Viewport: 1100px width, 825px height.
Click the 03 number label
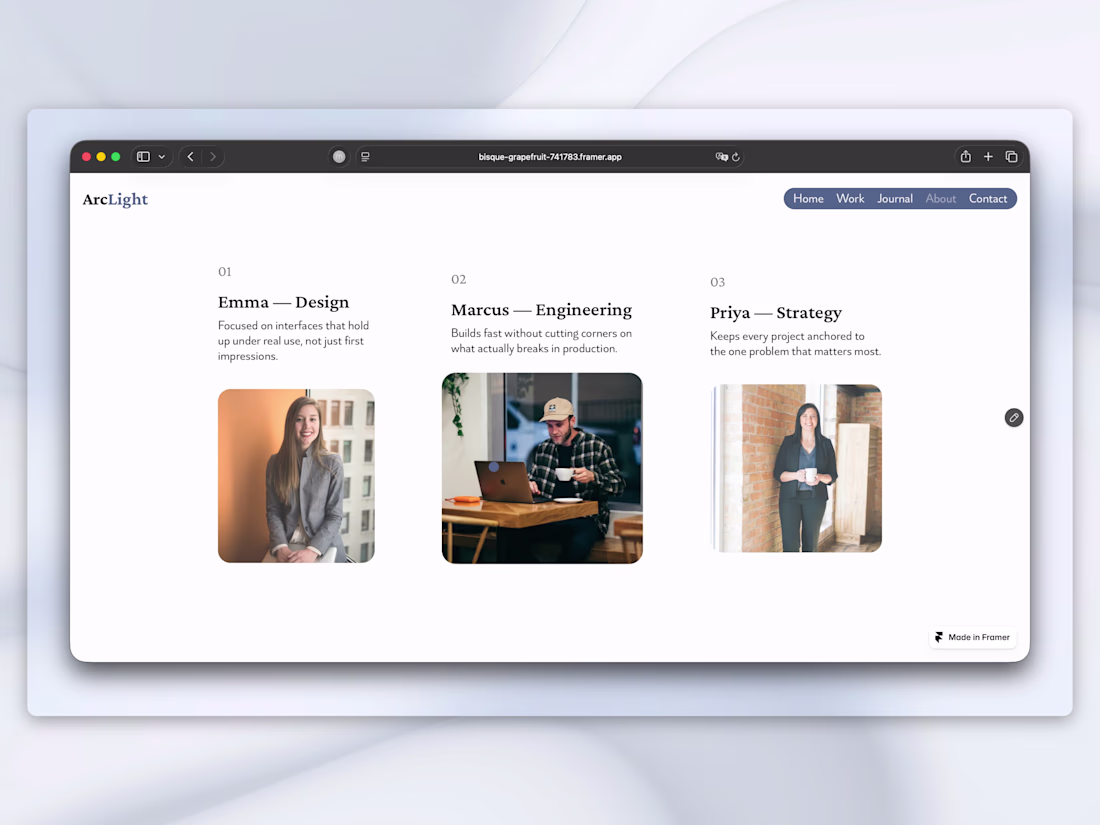718,282
